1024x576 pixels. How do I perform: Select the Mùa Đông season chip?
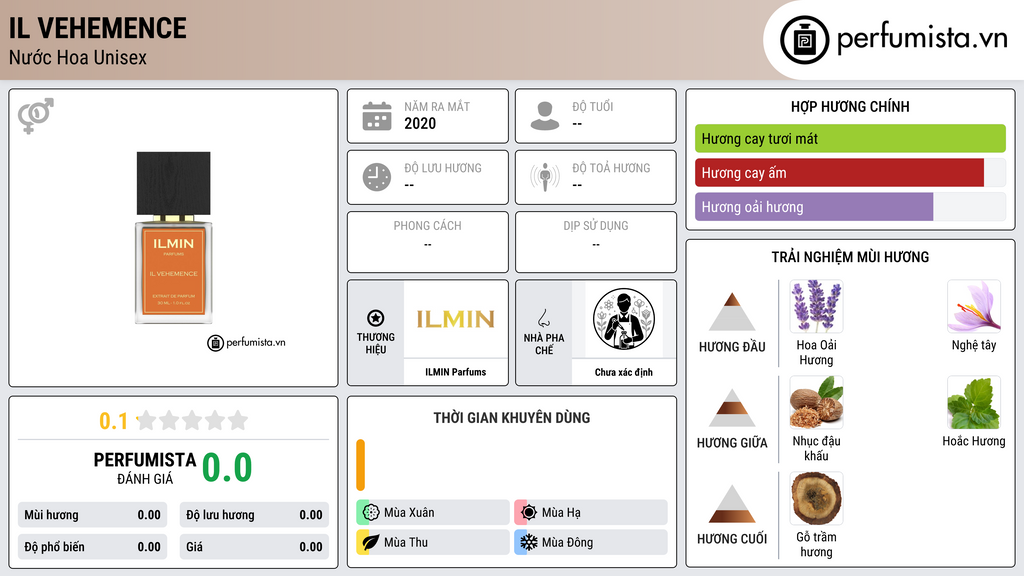tap(591, 542)
